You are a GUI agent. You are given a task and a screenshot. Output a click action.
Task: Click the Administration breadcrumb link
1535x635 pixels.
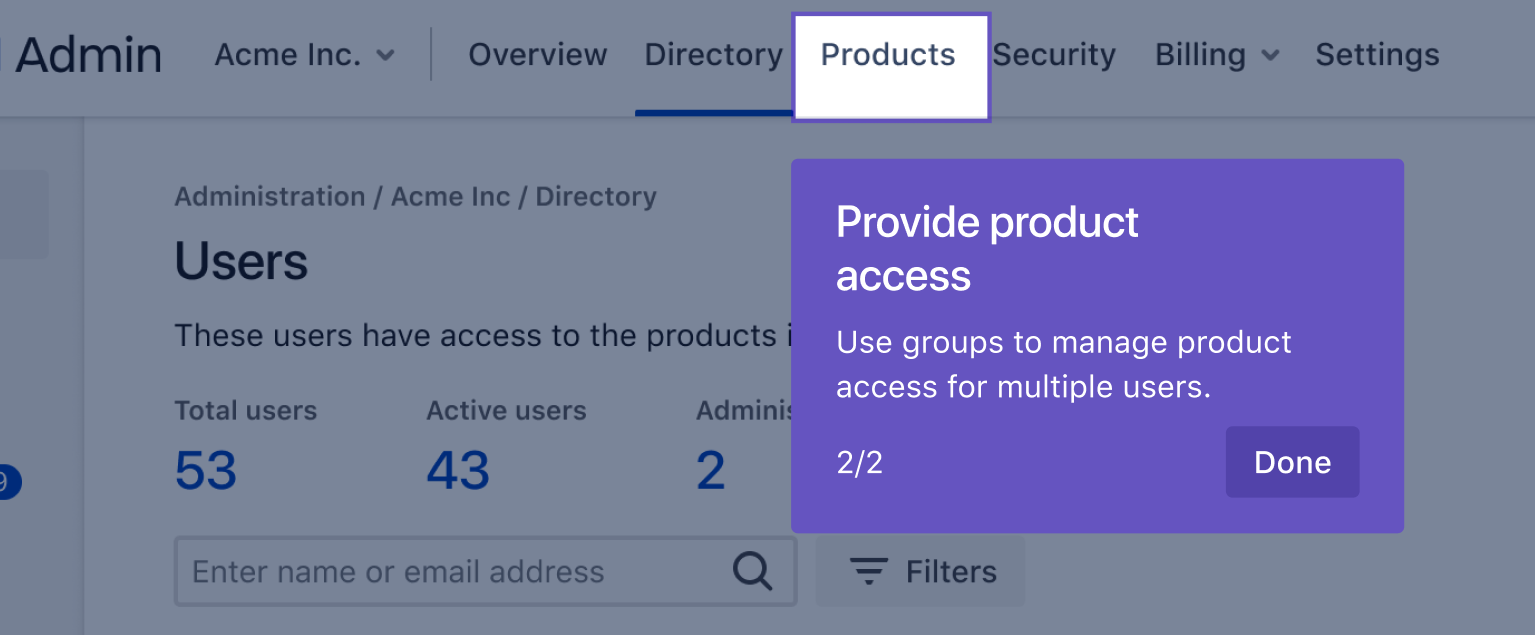[270, 196]
